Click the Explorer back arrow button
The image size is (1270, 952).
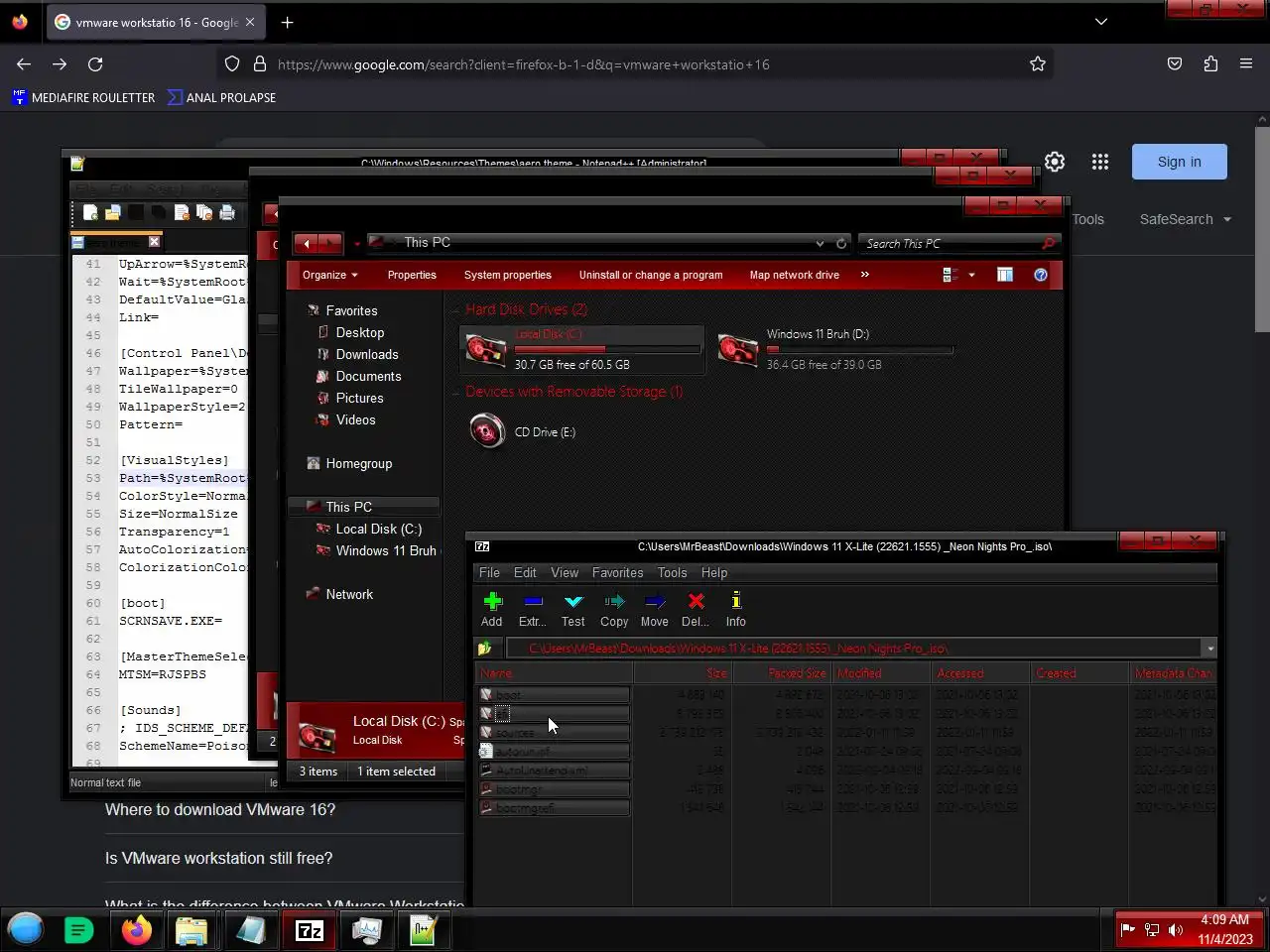[307, 243]
